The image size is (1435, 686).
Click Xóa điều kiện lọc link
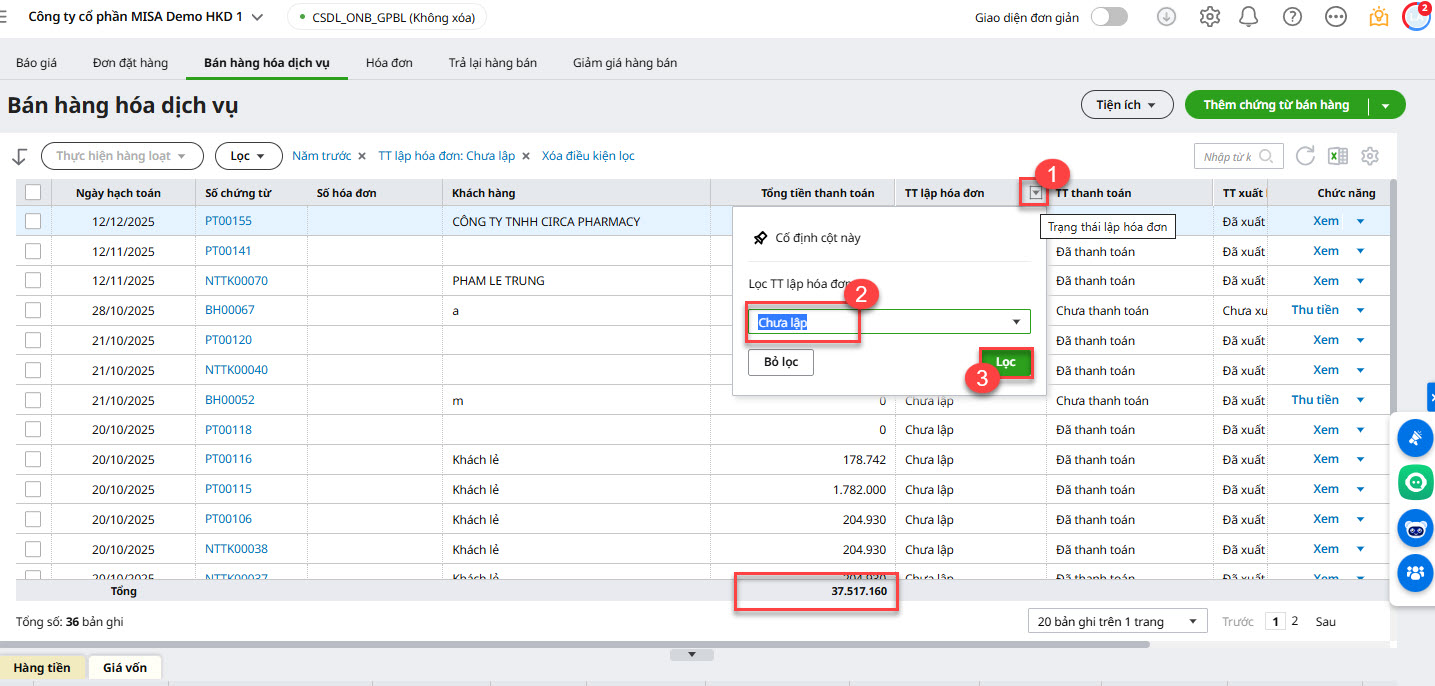pyautogui.click(x=588, y=156)
